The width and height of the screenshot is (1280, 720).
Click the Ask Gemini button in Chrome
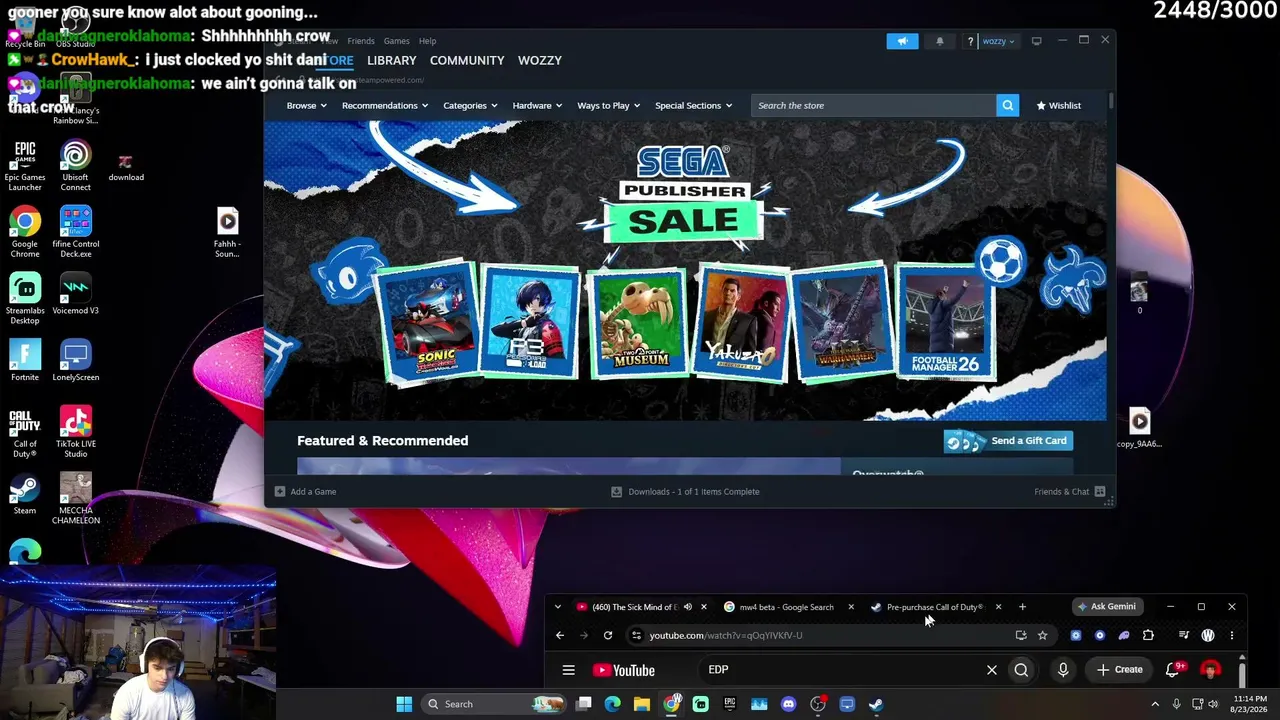[1106, 607]
